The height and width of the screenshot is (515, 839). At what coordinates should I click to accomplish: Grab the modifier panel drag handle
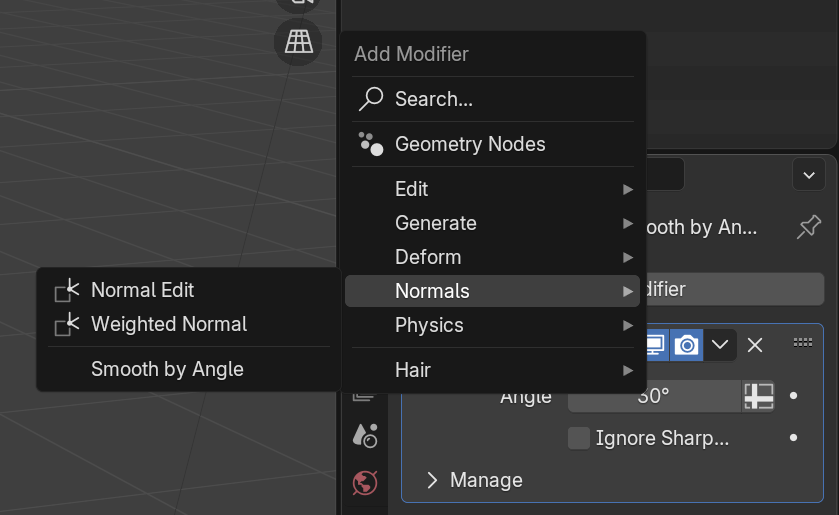803,342
